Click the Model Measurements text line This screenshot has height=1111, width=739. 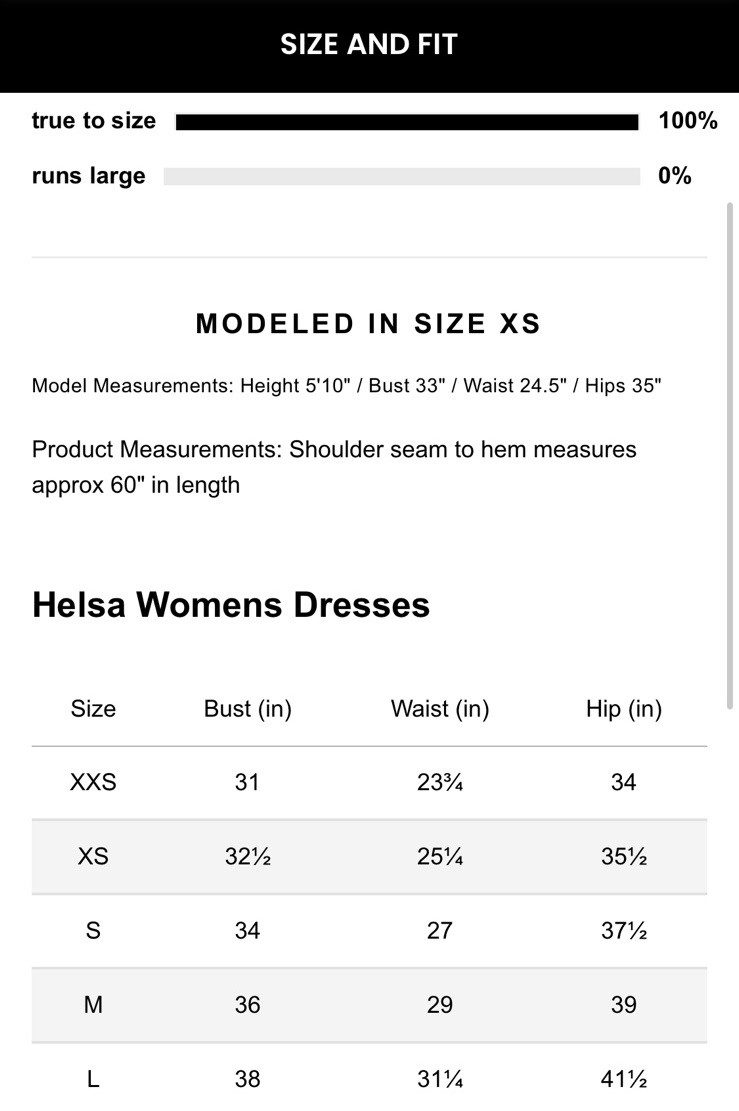[x=346, y=386]
